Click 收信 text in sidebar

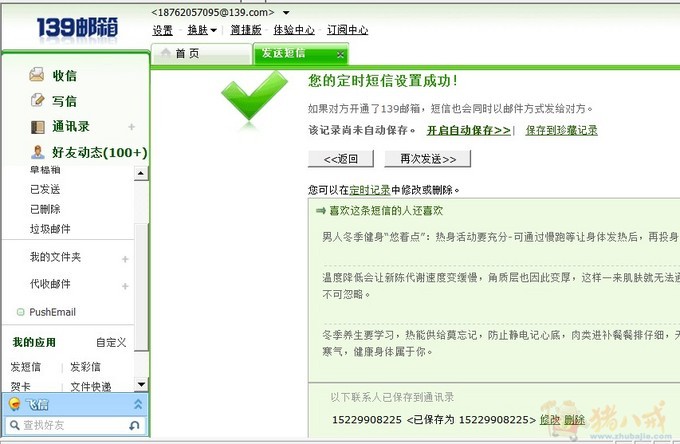(65, 75)
